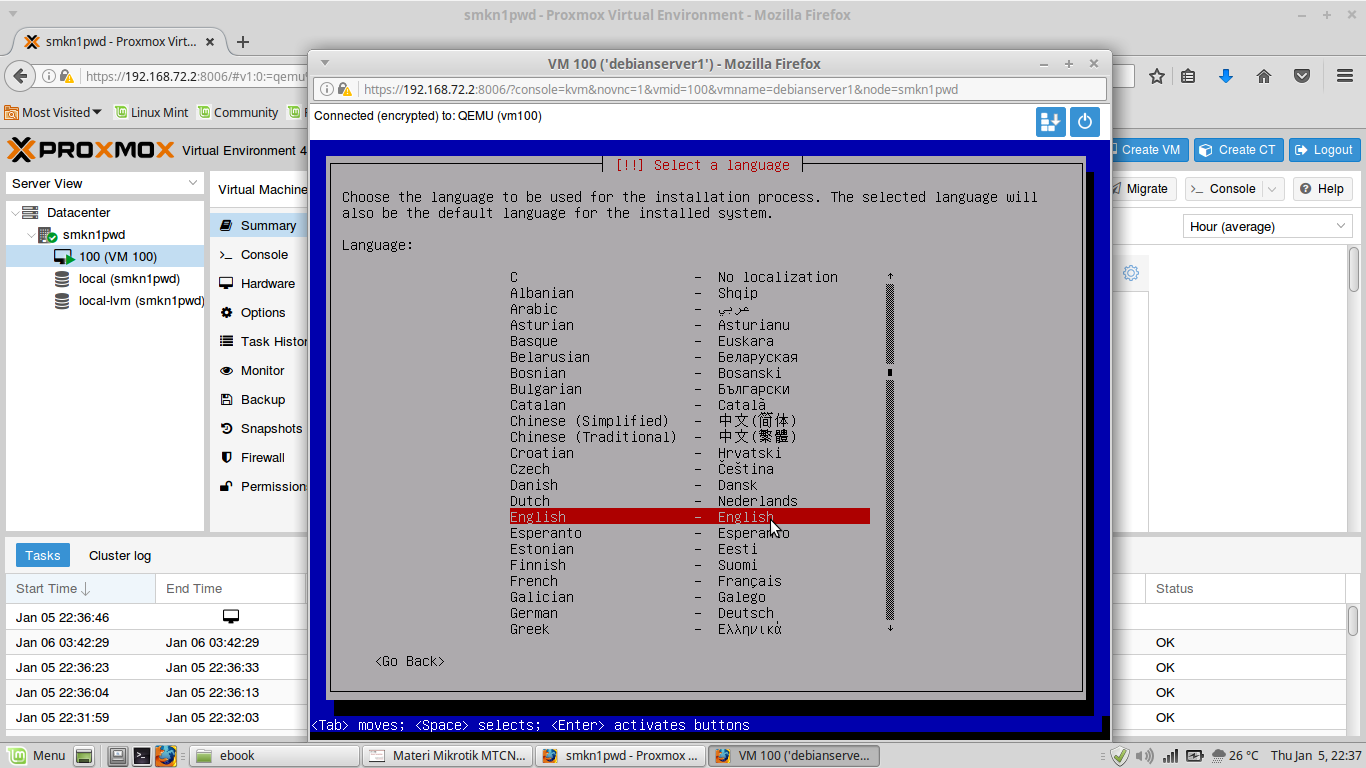This screenshot has height=768, width=1366.
Task: Launch terminal from taskbar launcher
Action: point(142,756)
